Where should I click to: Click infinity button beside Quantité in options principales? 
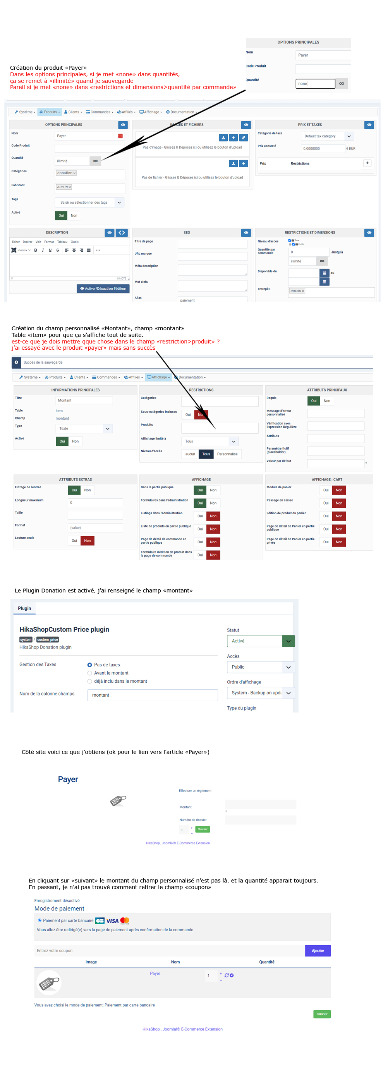96,159
